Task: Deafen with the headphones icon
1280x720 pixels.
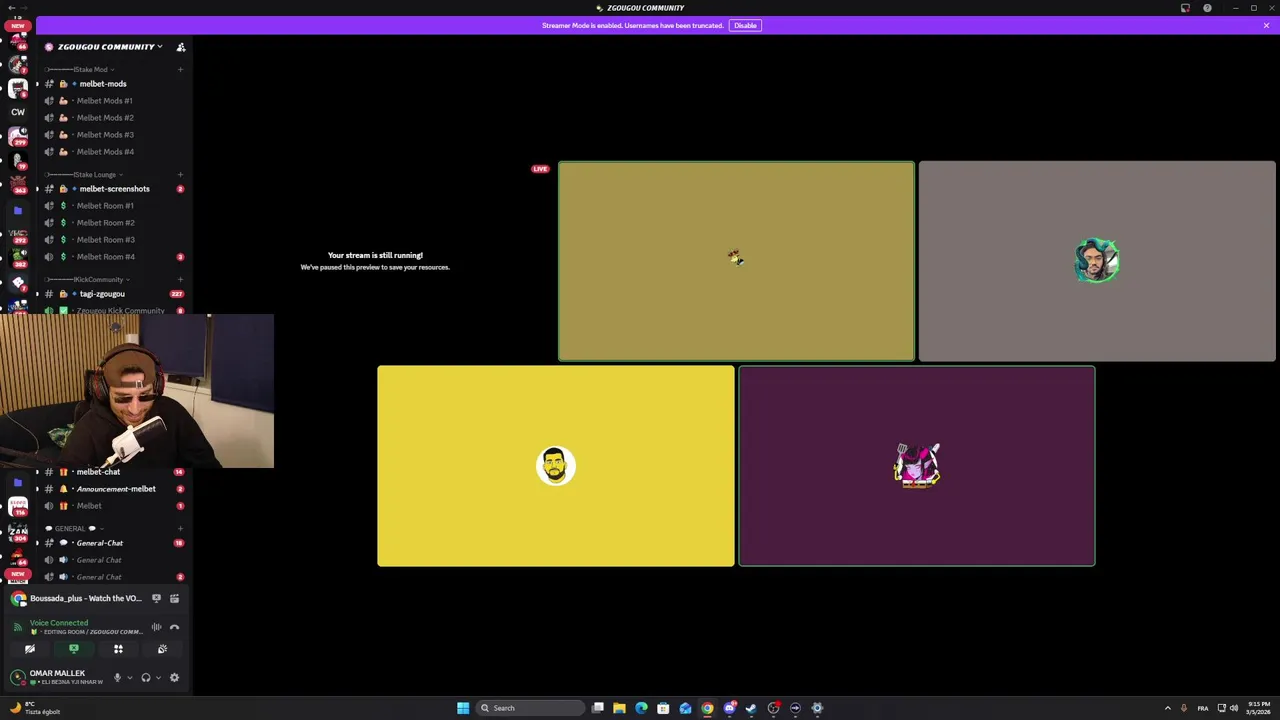Action: click(146, 678)
